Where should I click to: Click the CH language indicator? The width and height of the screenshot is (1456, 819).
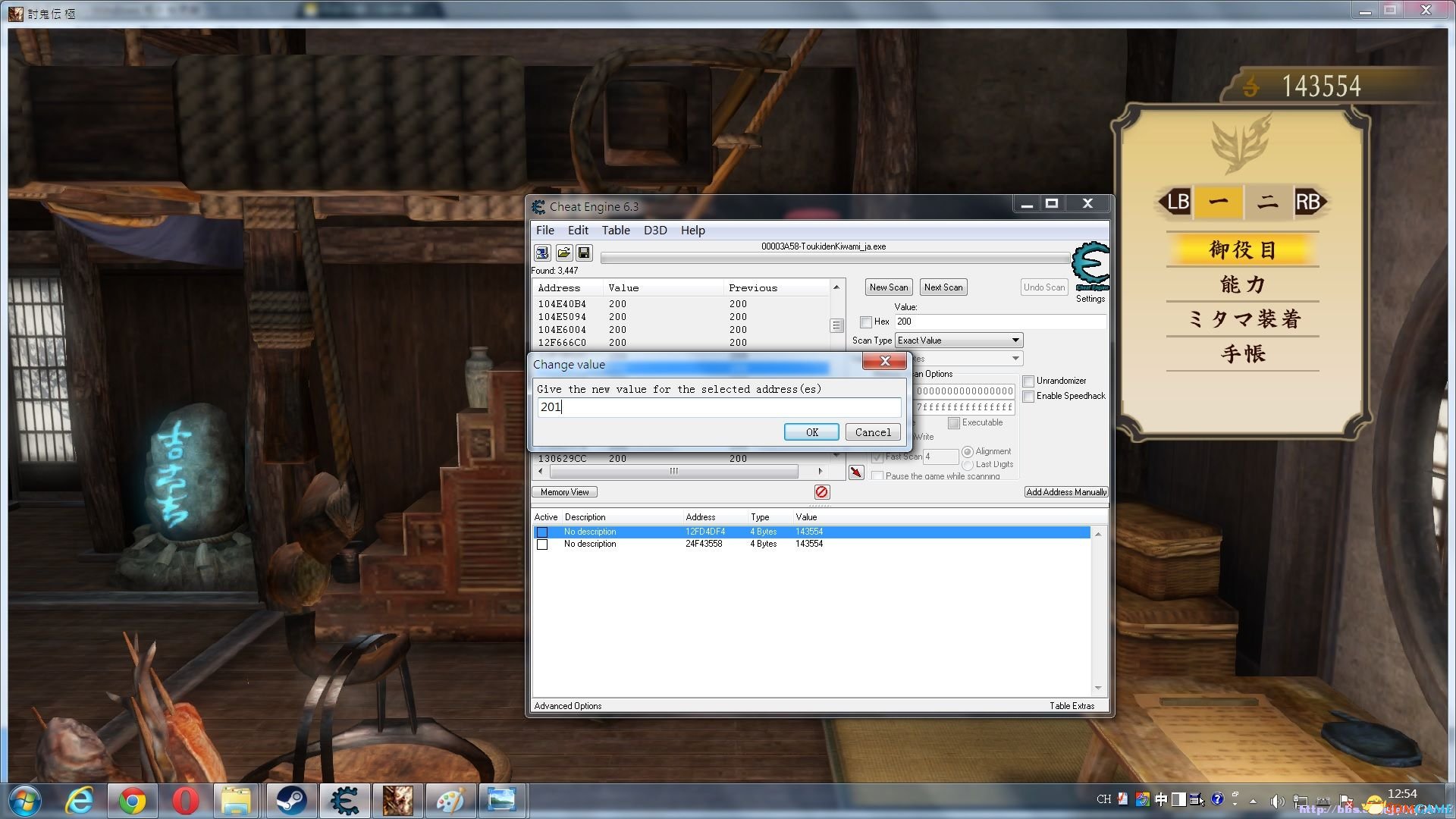point(1103,799)
